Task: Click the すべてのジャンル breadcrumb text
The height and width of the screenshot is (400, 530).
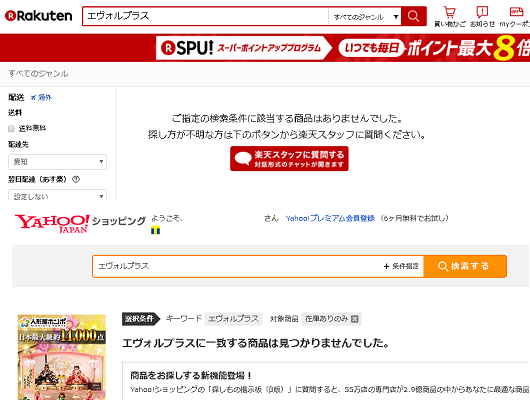Action: (x=38, y=73)
